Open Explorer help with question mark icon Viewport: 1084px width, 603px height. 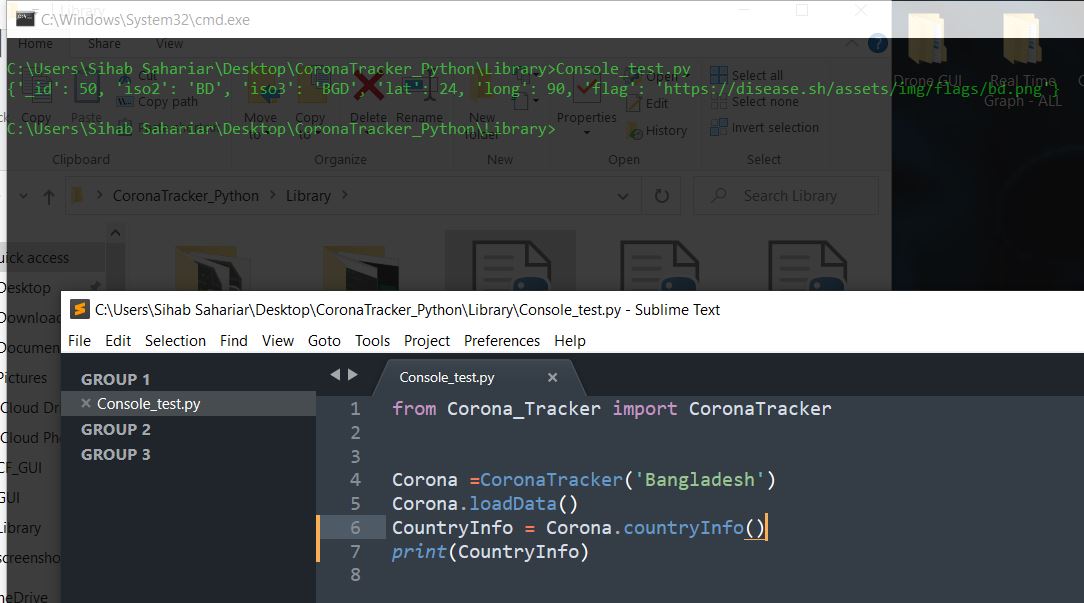click(x=878, y=44)
